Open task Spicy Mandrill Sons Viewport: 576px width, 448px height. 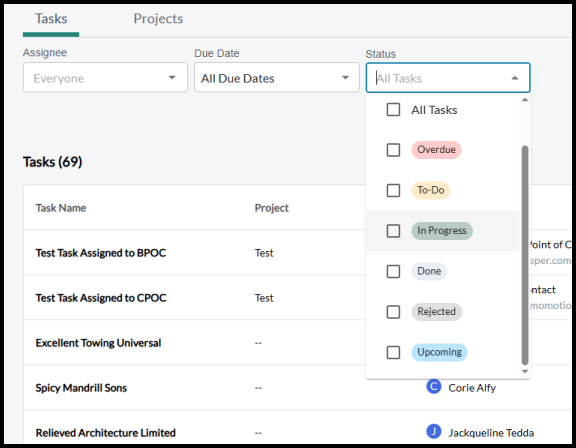81,388
